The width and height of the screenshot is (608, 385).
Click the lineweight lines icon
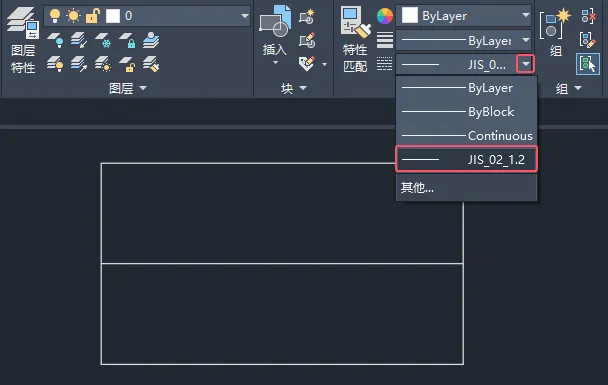[x=385, y=40]
